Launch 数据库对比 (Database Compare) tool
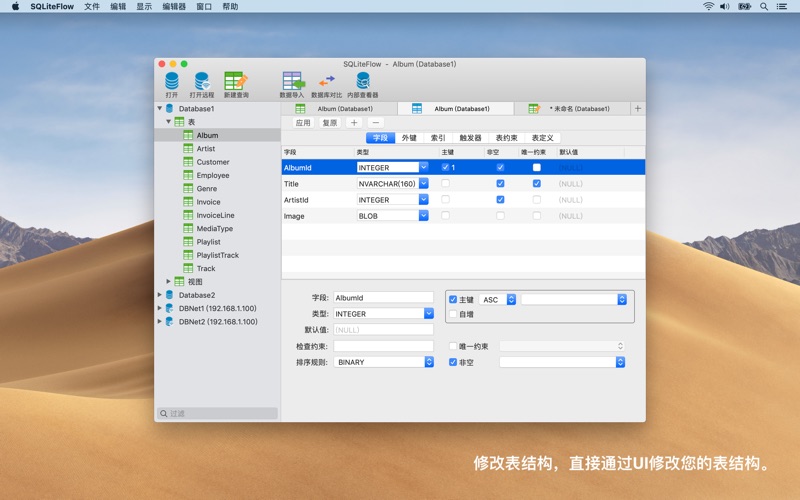 [x=327, y=82]
